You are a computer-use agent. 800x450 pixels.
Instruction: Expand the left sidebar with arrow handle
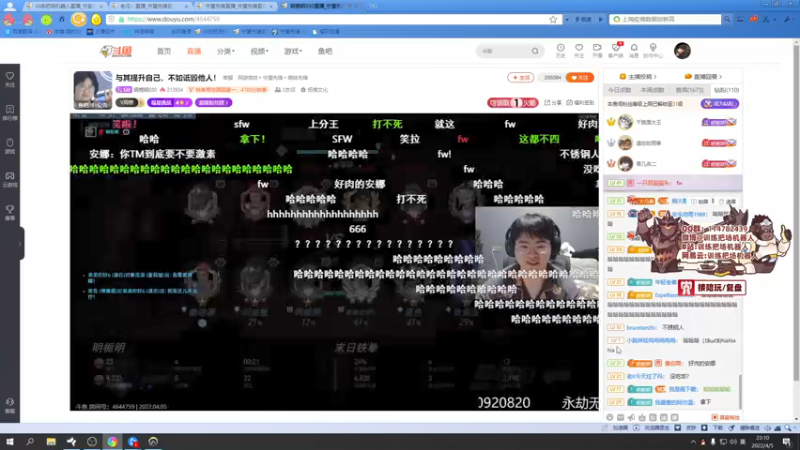21,244
